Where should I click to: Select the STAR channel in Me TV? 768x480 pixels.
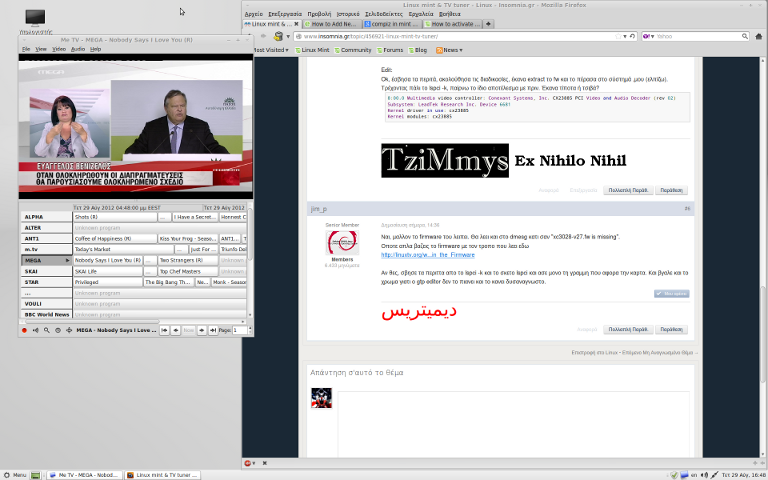pyautogui.click(x=47, y=282)
